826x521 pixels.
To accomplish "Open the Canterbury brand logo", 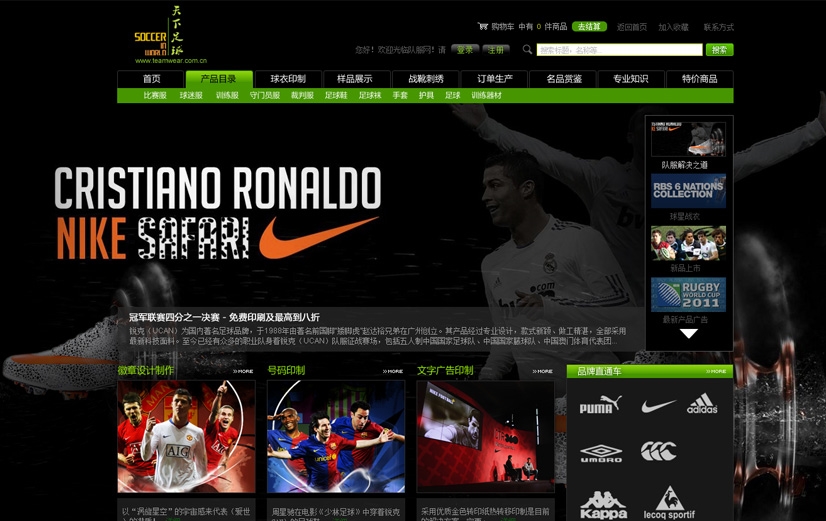I will coord(658,452).
